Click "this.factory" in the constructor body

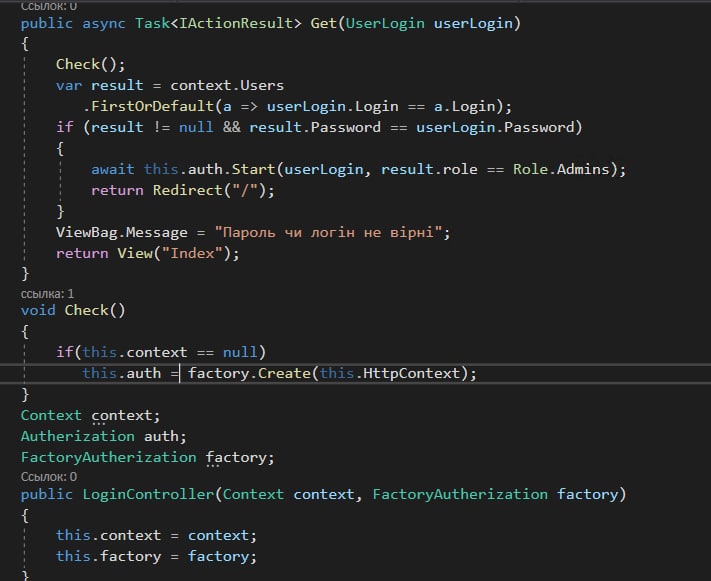tap(108, 556)
